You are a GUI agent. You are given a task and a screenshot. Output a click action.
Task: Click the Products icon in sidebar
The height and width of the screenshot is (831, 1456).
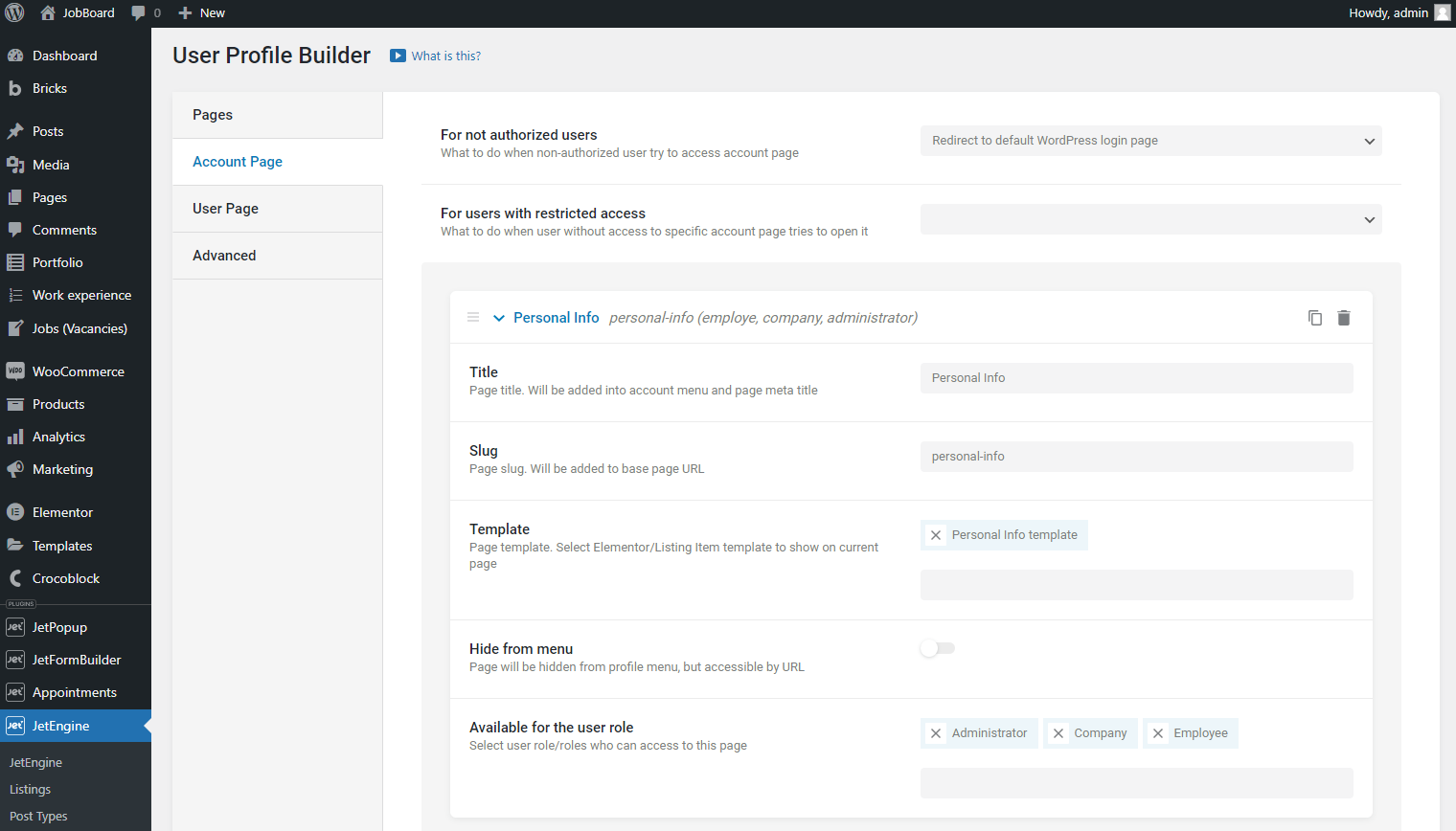coord(15,404)
